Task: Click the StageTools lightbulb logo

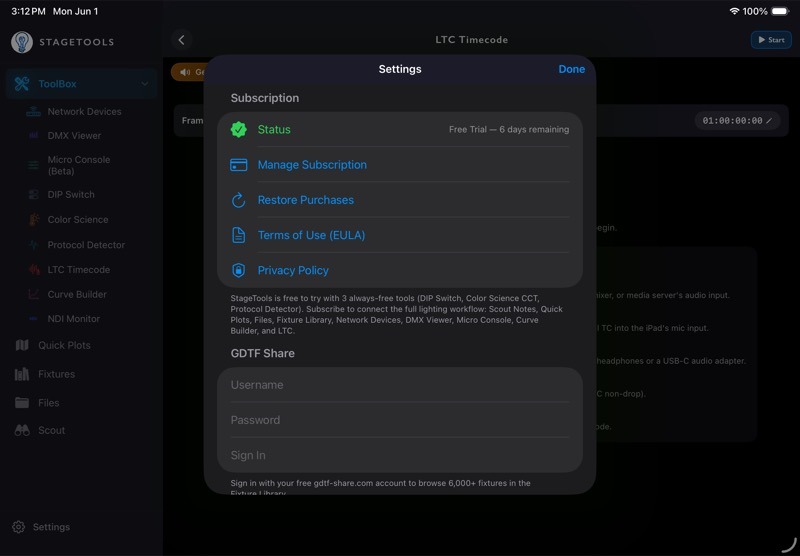Action: click(22, 42)
